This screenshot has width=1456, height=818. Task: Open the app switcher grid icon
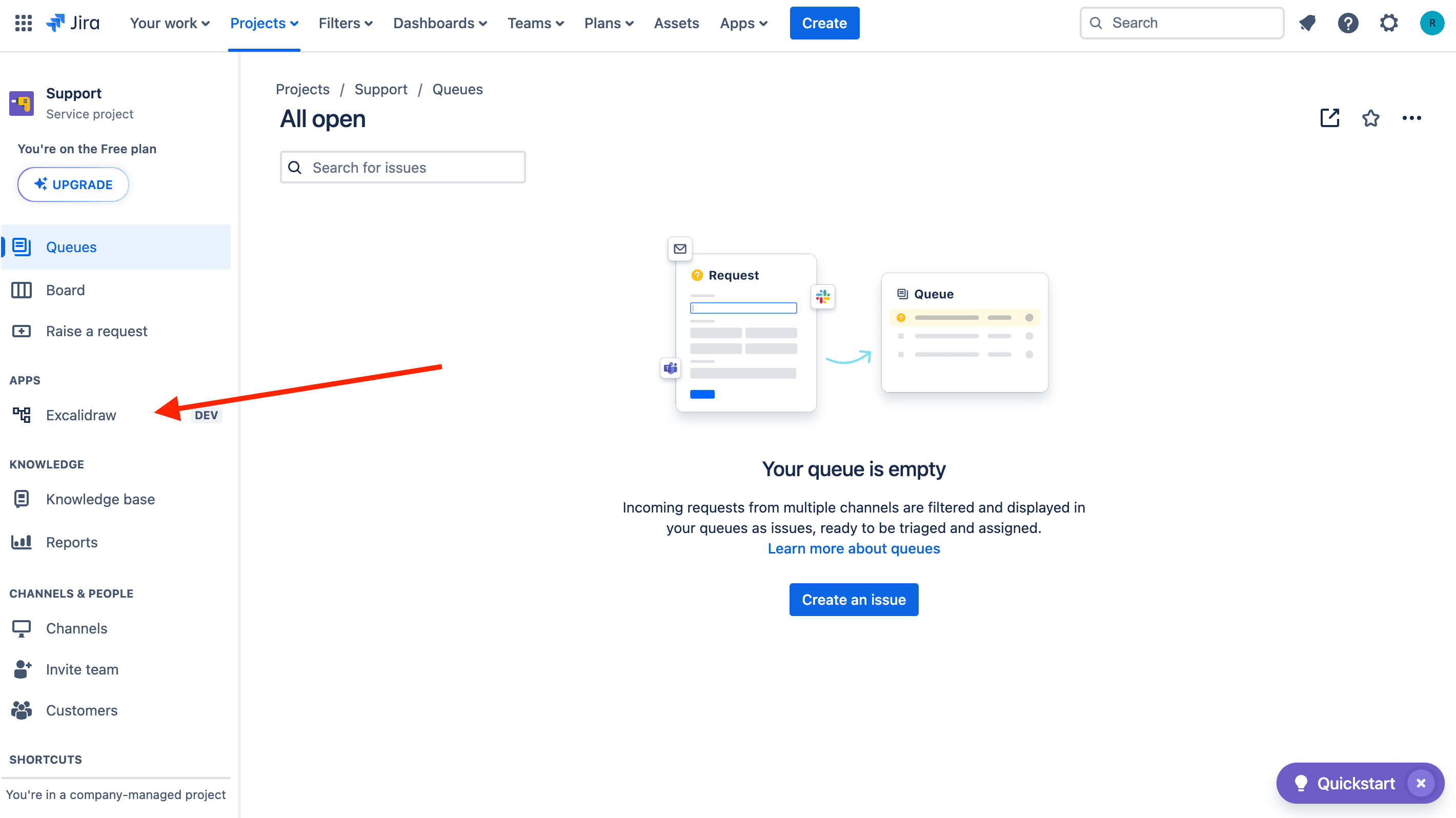[23, 23]
